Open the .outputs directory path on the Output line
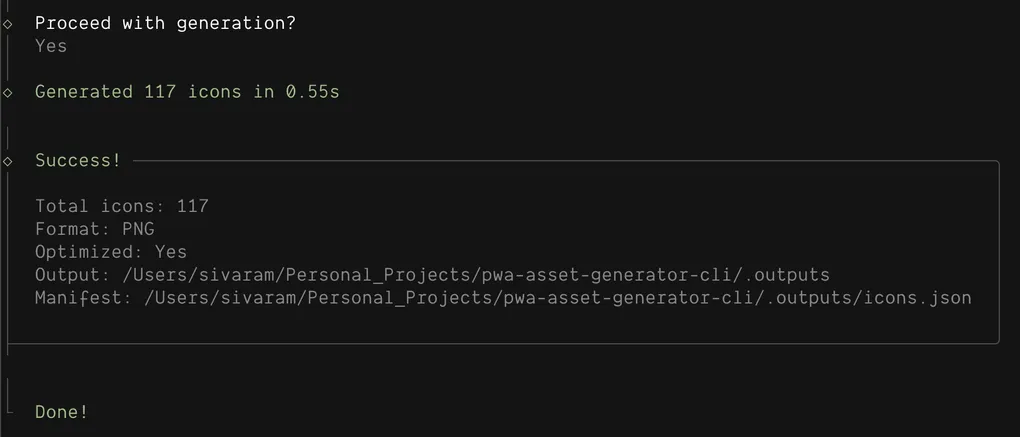 tap(480, 275)
